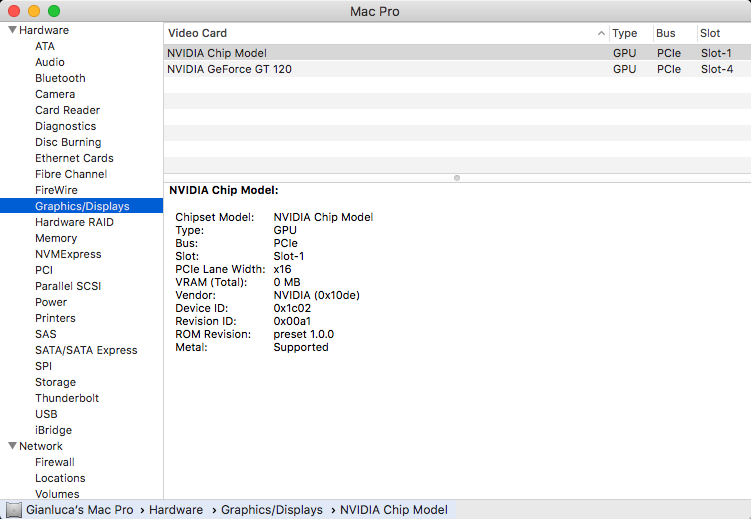
Task: Click NVIDIA Chip Model in path bar
Action: click(394, 510)
